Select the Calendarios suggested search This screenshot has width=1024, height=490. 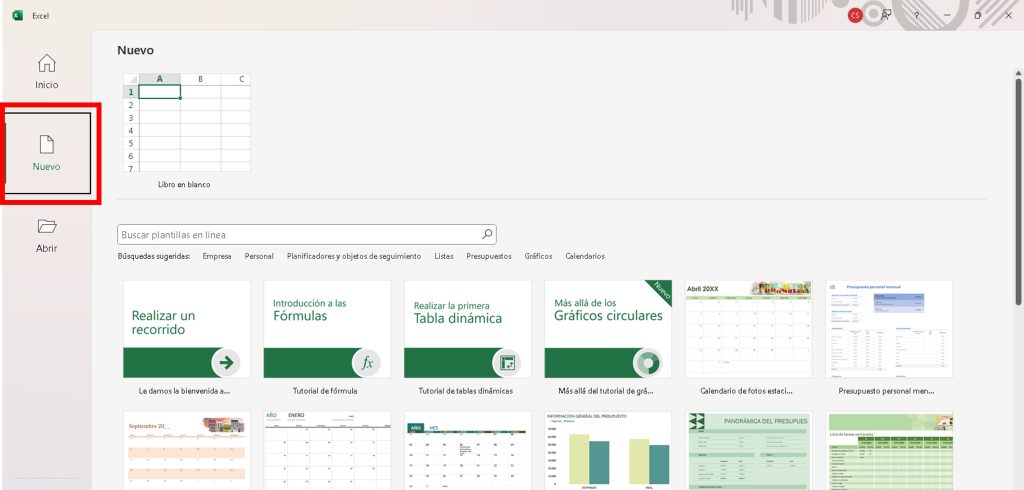[585, 257]
